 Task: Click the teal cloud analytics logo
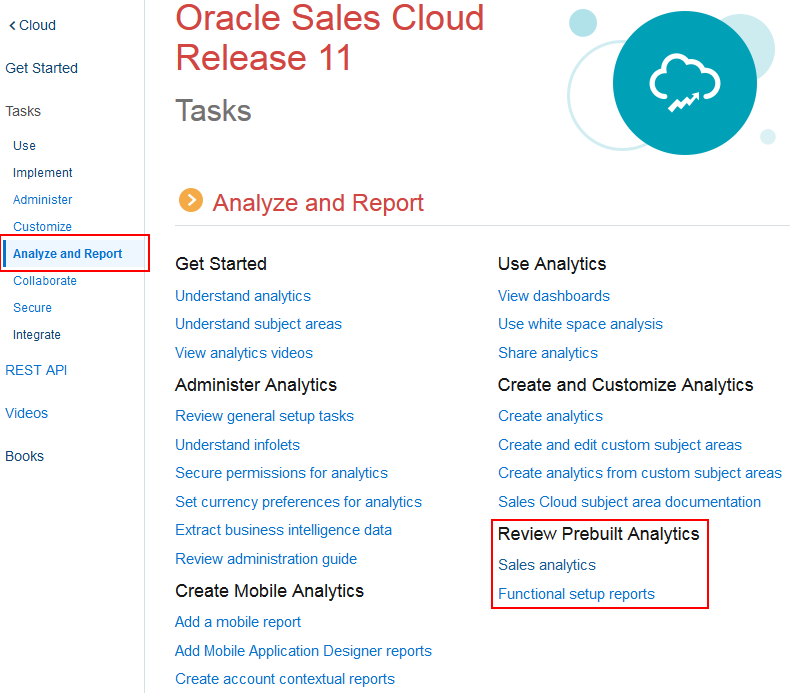684,83
